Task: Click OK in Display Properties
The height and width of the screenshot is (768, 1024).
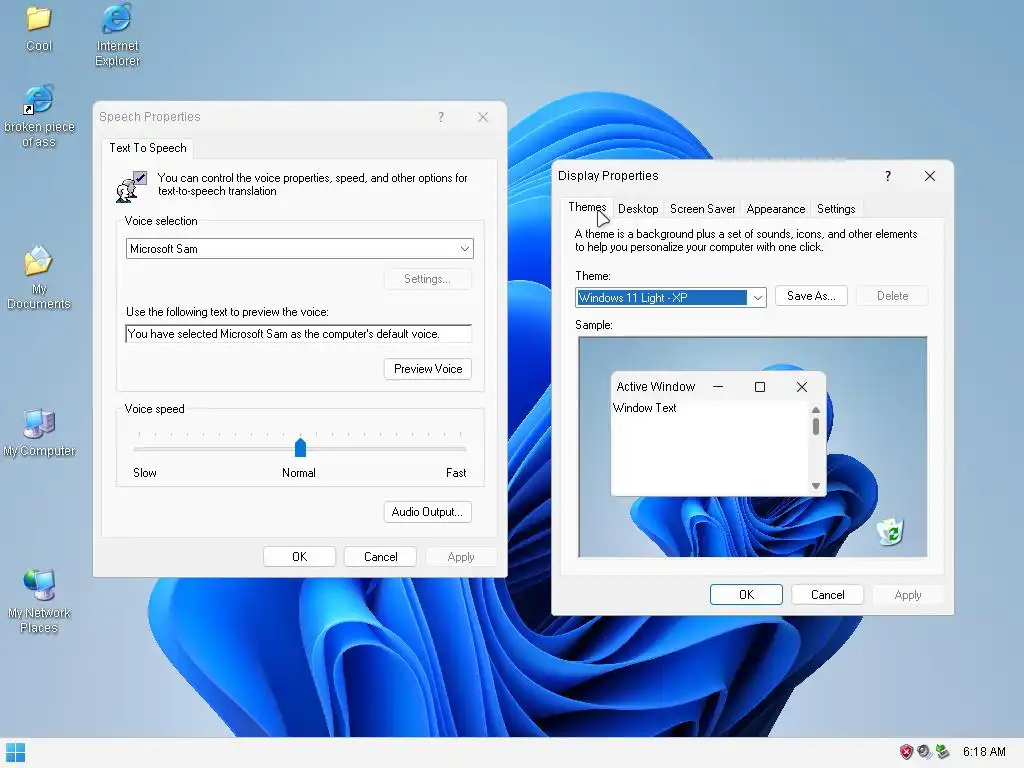Action: (746, 595)
